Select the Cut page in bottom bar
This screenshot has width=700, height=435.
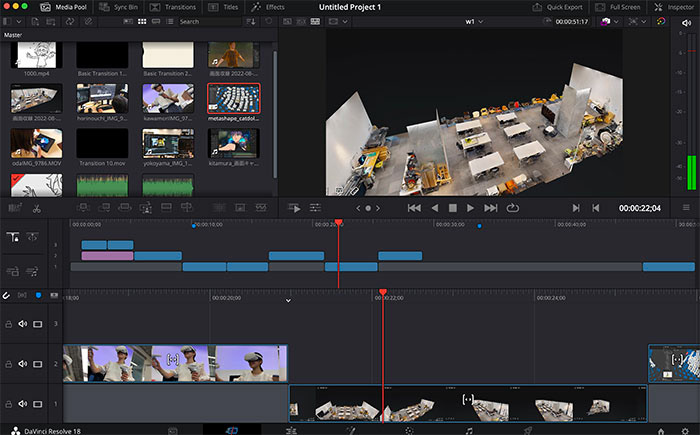click(x=232, y=431)
